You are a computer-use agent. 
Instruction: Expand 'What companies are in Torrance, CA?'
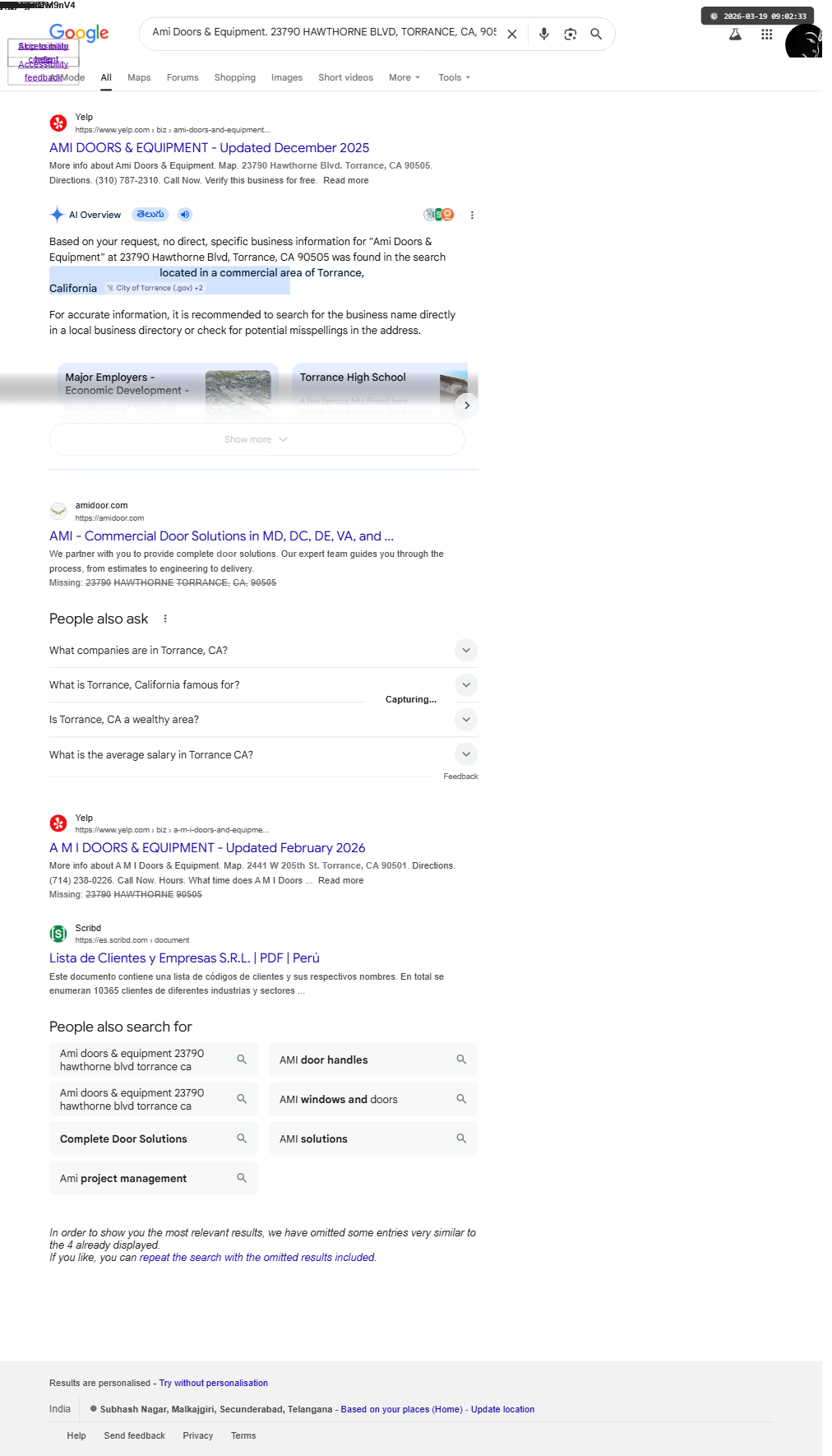coord(263,651)
